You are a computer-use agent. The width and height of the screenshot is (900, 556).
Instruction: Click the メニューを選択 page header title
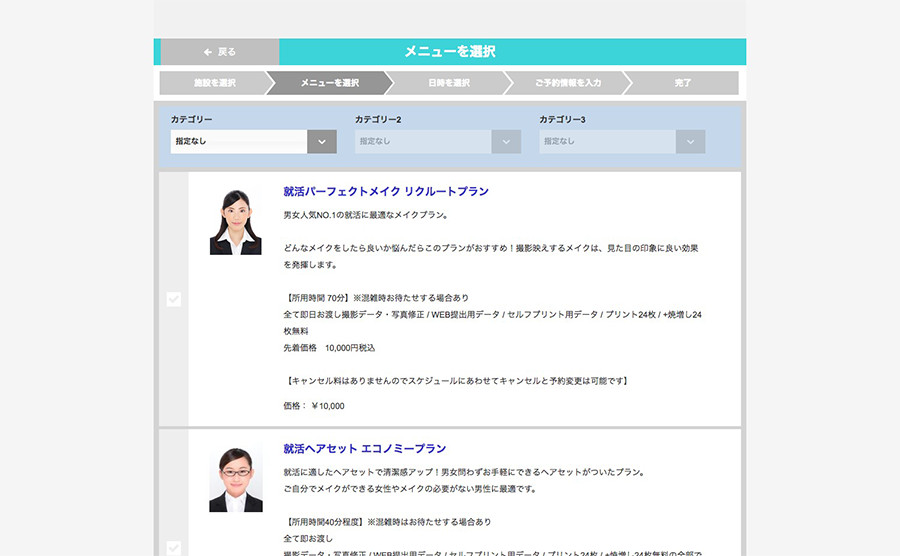(x=450, y=52)
